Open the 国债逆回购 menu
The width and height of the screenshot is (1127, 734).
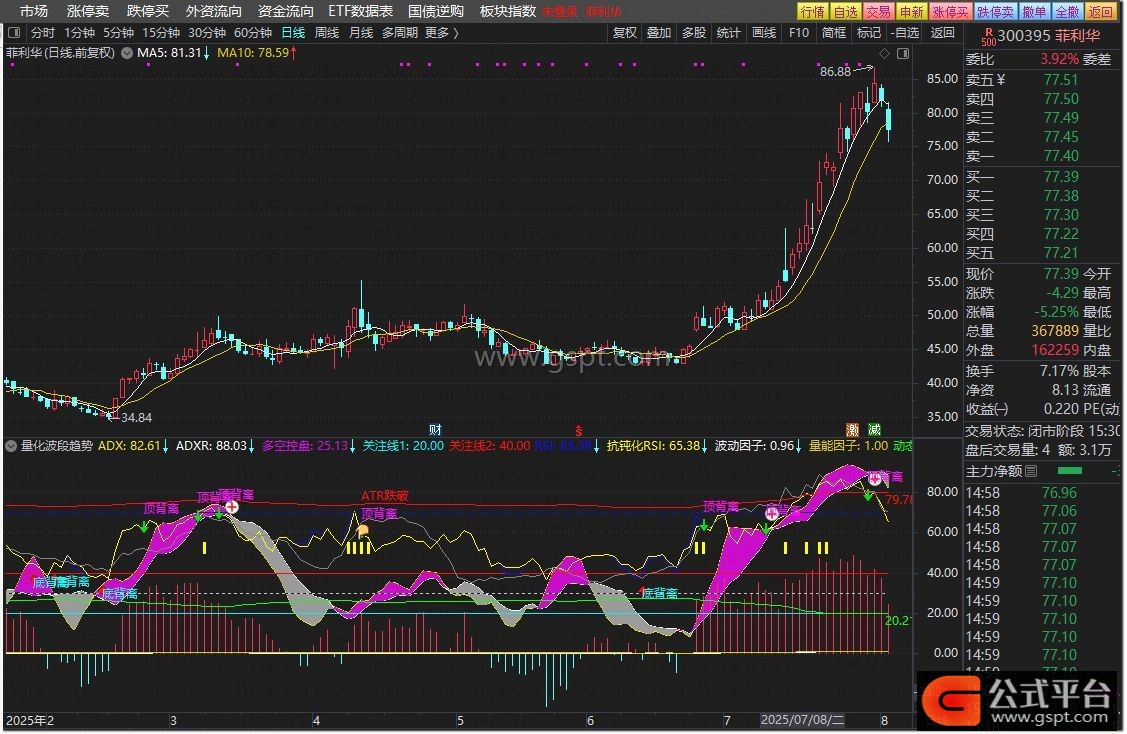(x=436, y=11)
